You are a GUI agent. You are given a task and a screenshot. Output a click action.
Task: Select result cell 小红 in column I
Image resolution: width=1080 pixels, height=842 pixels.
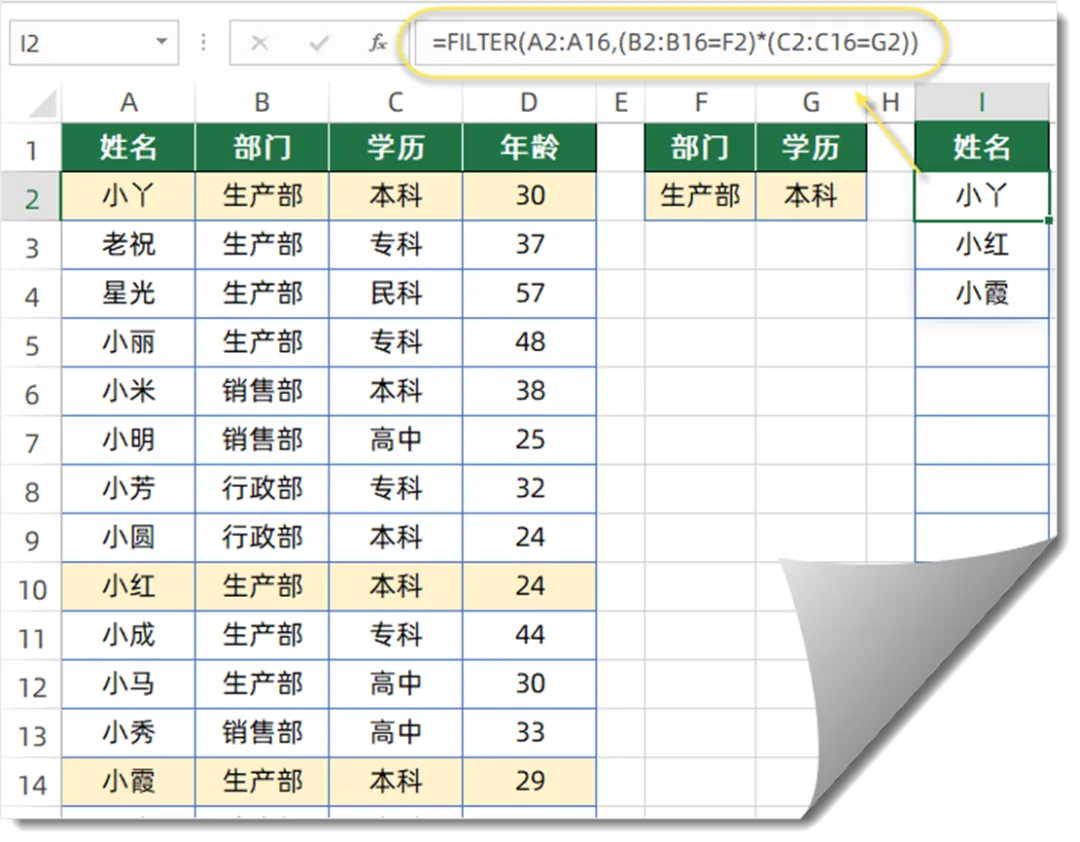pos(982,245)
